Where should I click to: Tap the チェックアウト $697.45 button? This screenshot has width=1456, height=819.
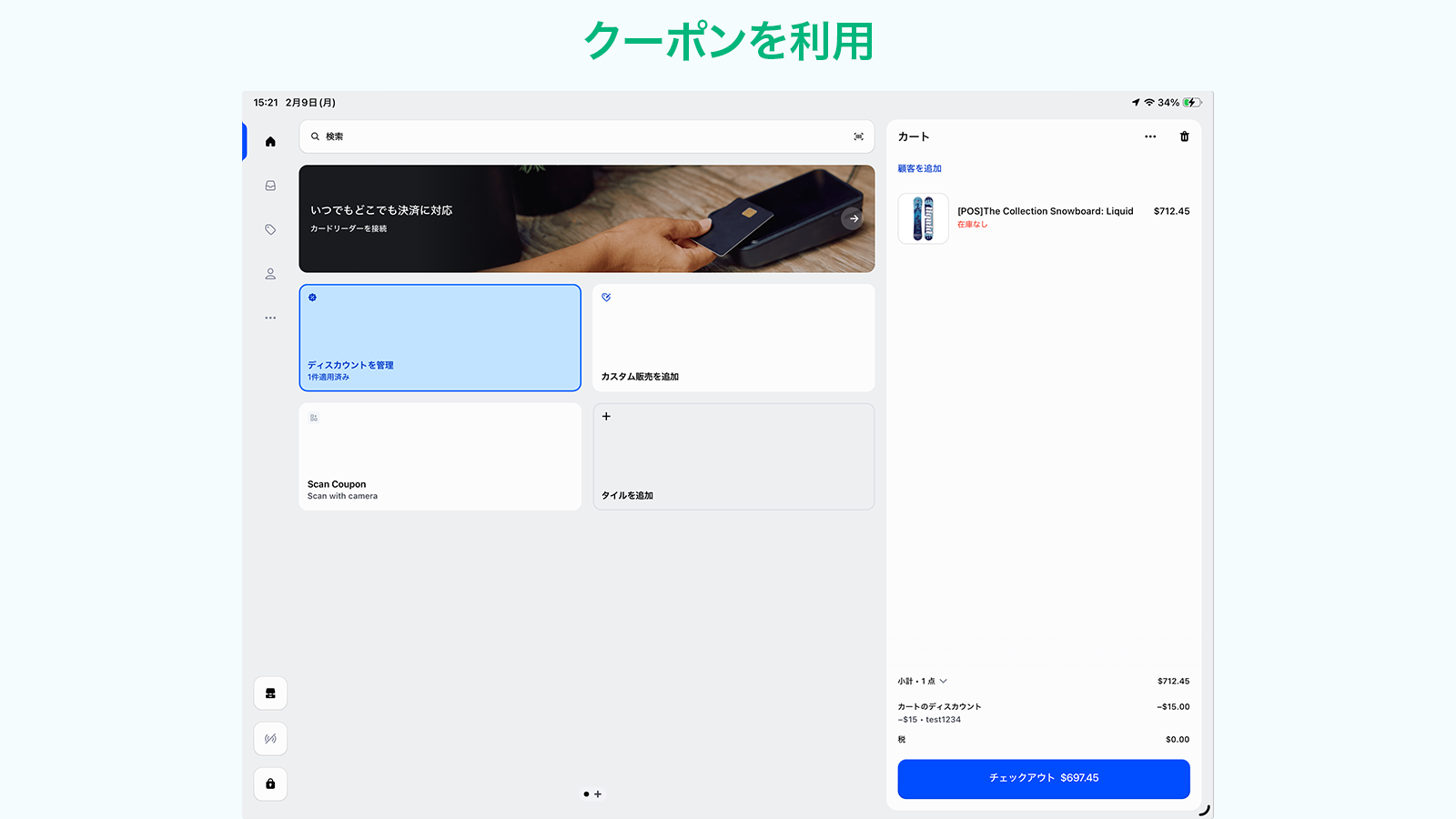click(x=1043, y=779)
